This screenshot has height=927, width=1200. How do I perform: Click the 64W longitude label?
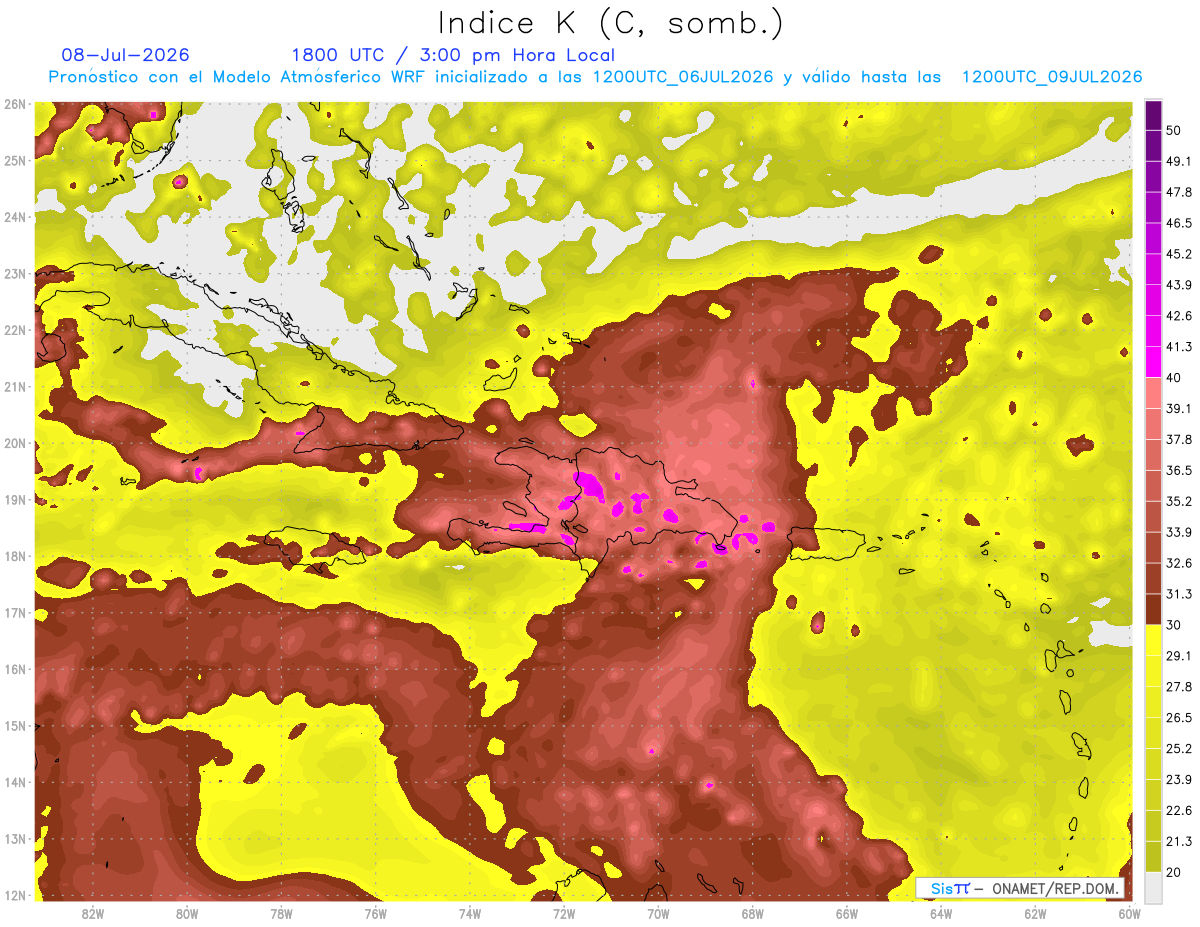[940, 913]
